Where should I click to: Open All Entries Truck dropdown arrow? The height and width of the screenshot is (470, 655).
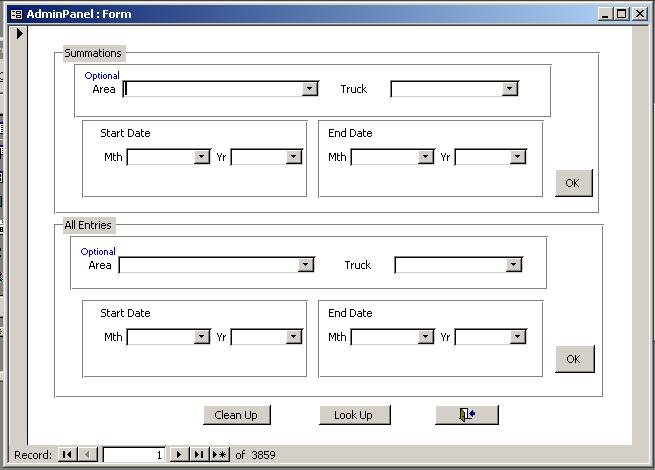513,264
